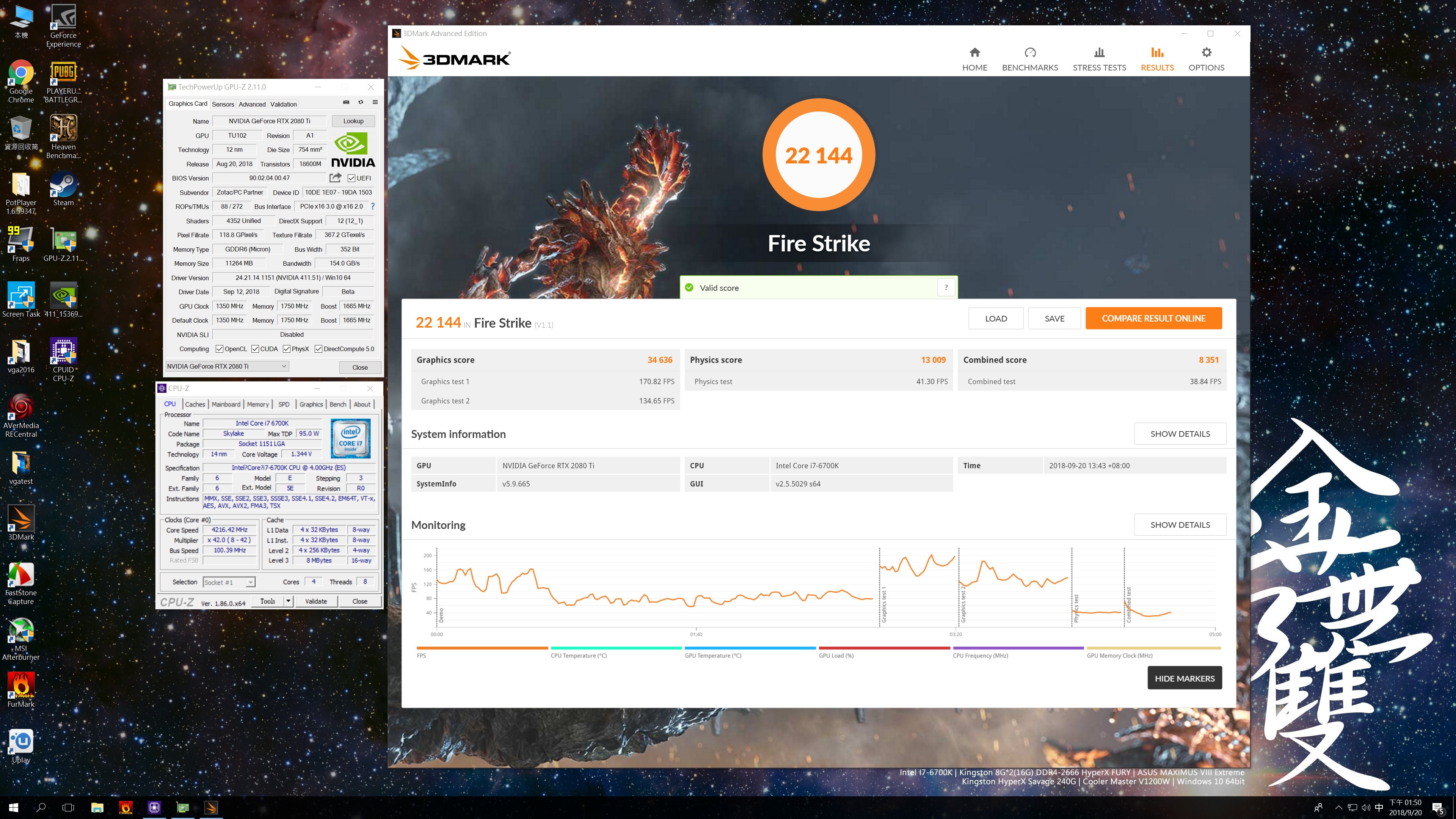
Task: Click the HIDE MARKERS button
Action: (x=1185, y=678)
